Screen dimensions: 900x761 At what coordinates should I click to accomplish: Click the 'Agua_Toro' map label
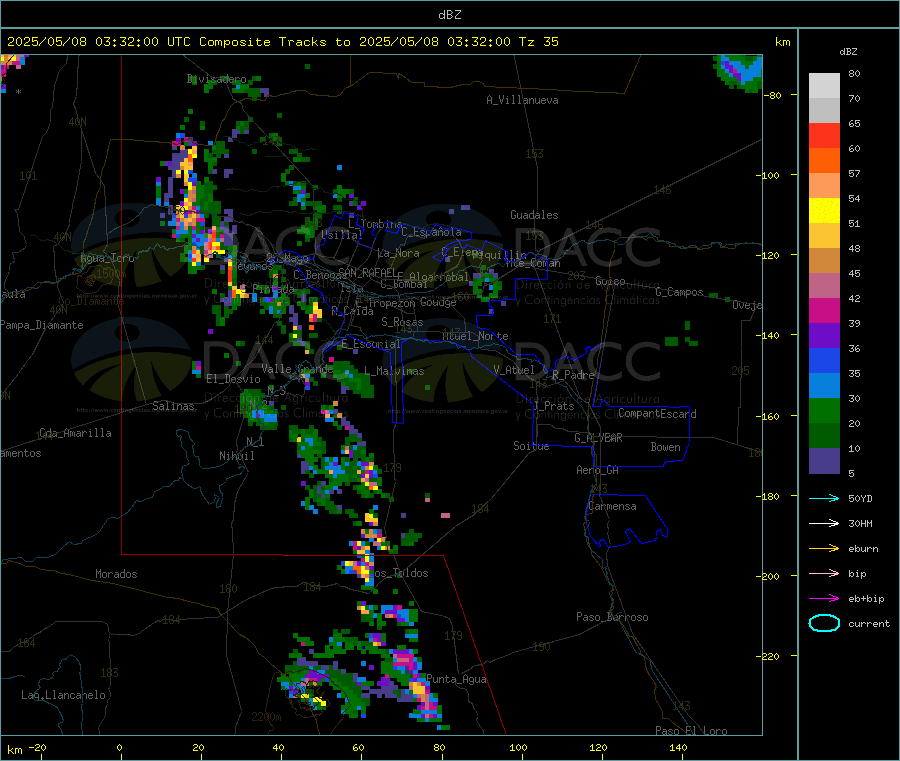(x=107, y=258)
